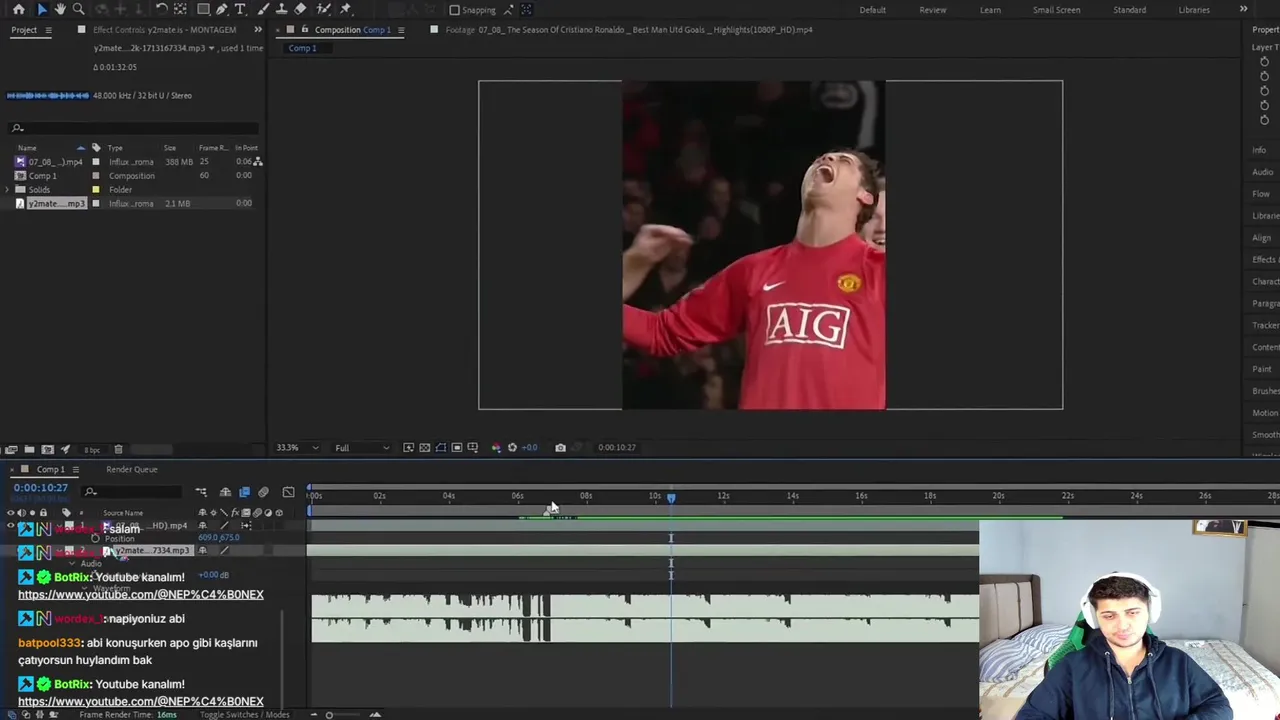Select the Pen tool
The width and height of the screenshot is (1280, 720).
[x=222, y=9]
